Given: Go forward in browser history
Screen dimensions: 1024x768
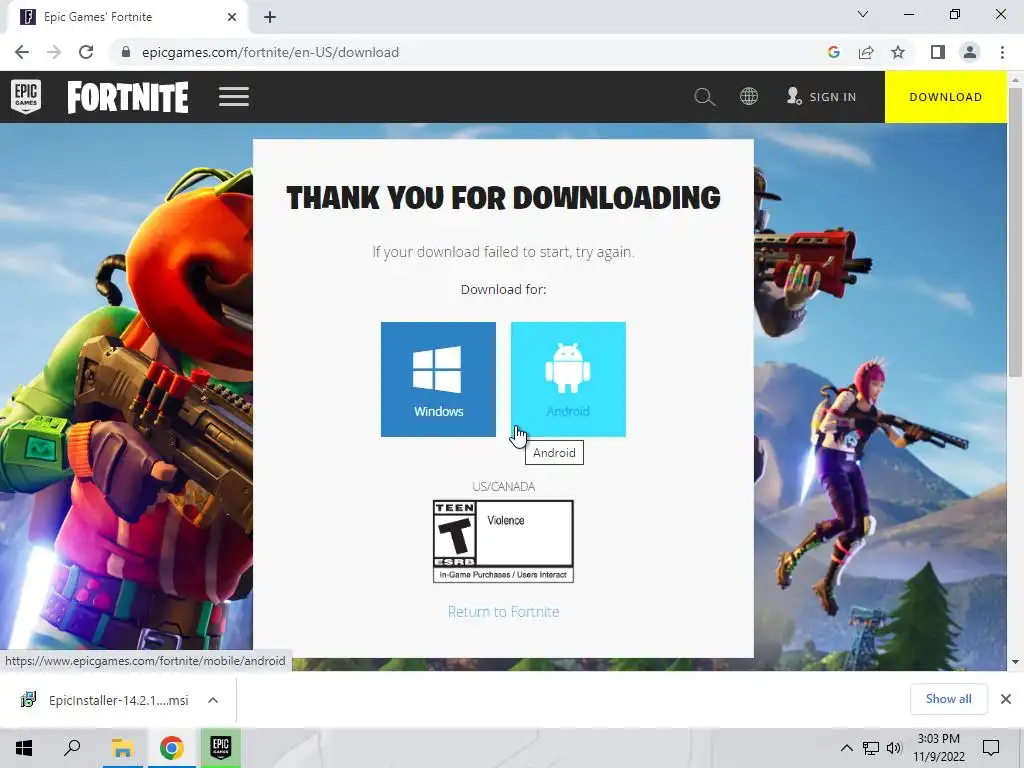Looking at the screenshot, I should tap(54, 52).
